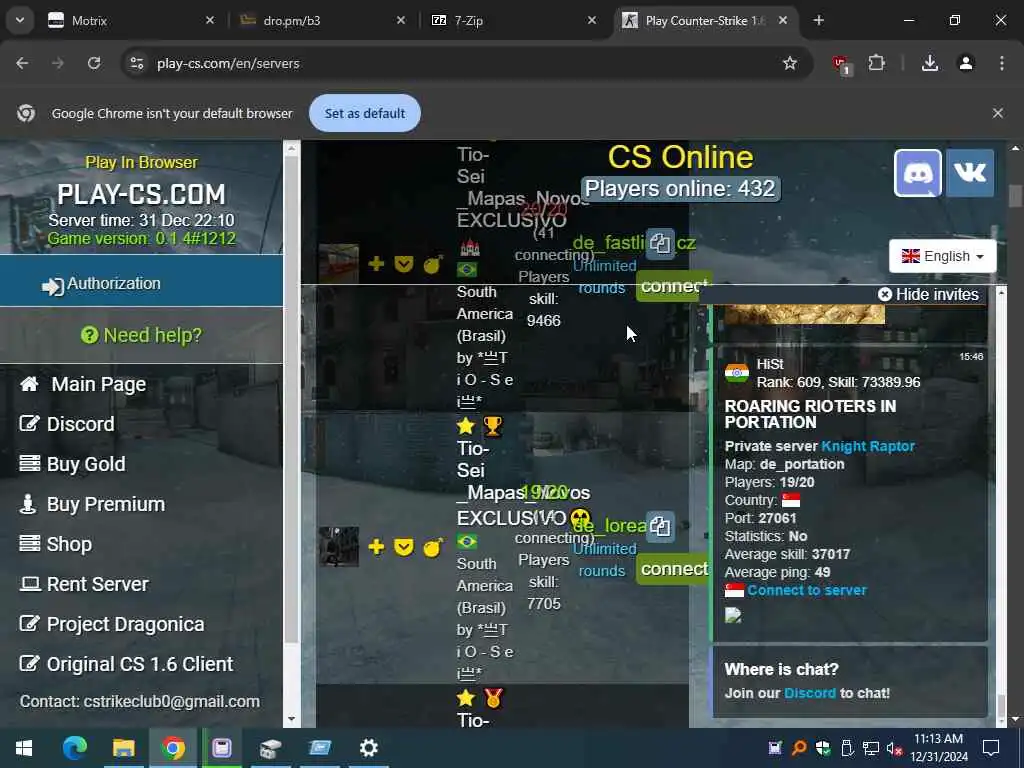This screenshot has height=768, width=1024.
Task: Open Microsoft Edge from taskbar
Action: click(x=74, y=748)
